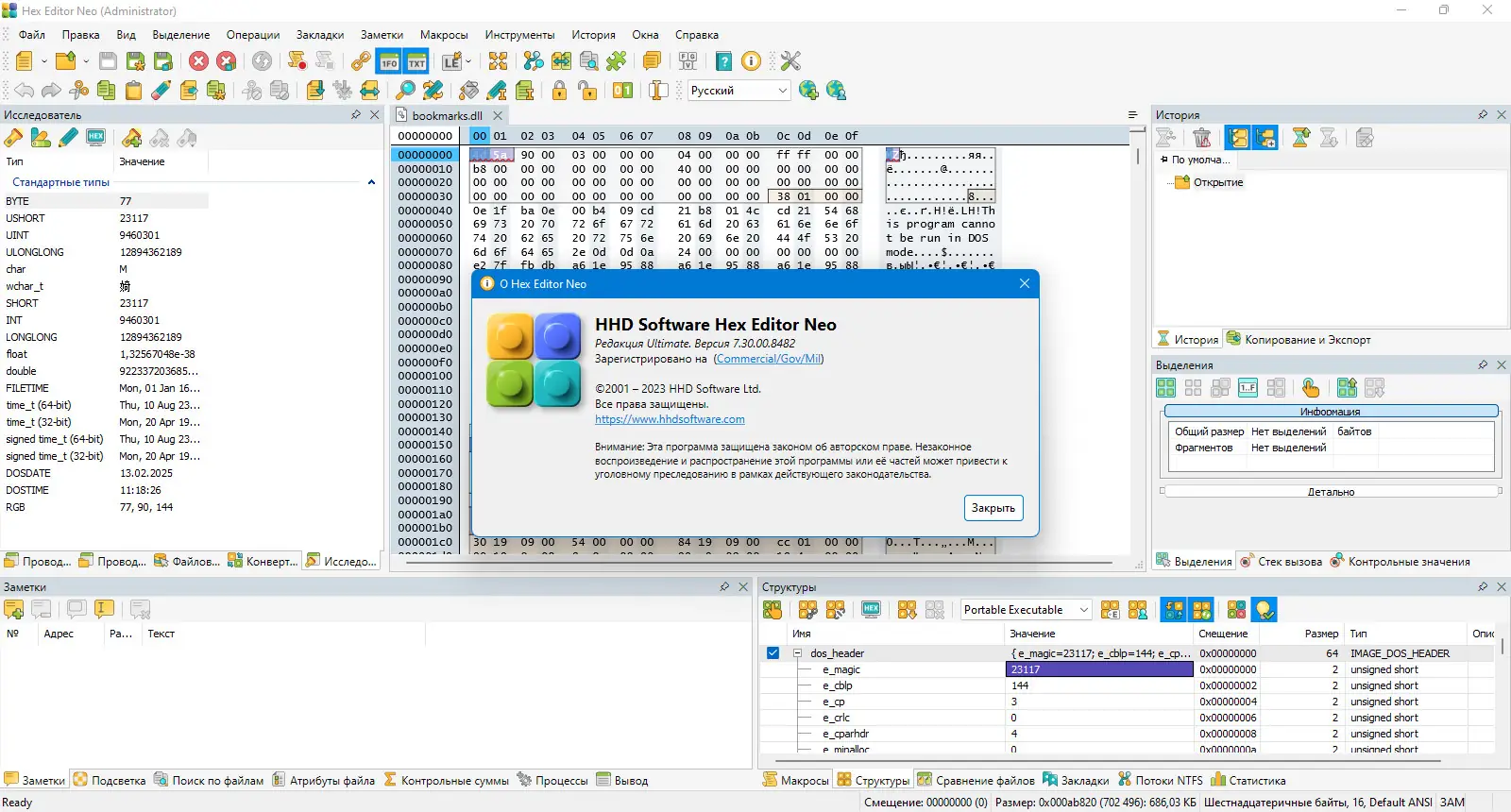Viewport: 1511px width, 812px height.
Task: Switch to Копирование и Экспорт tab
Action: point(1299,339)
